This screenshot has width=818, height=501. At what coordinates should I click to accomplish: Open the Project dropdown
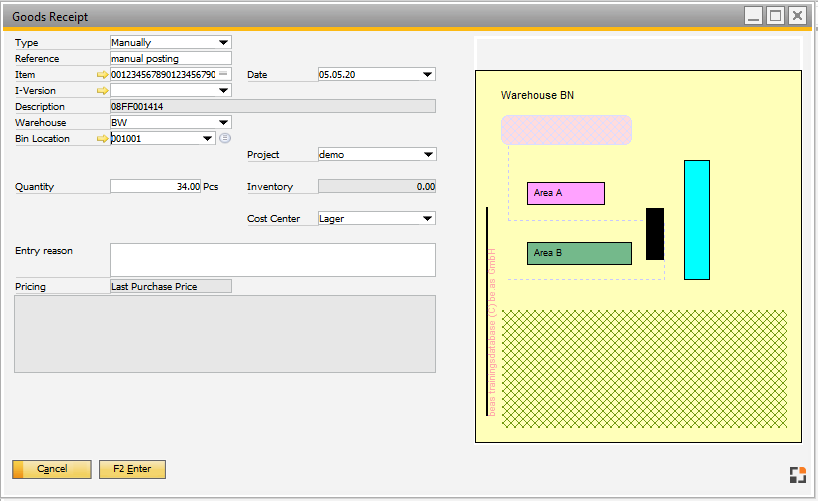428,155
